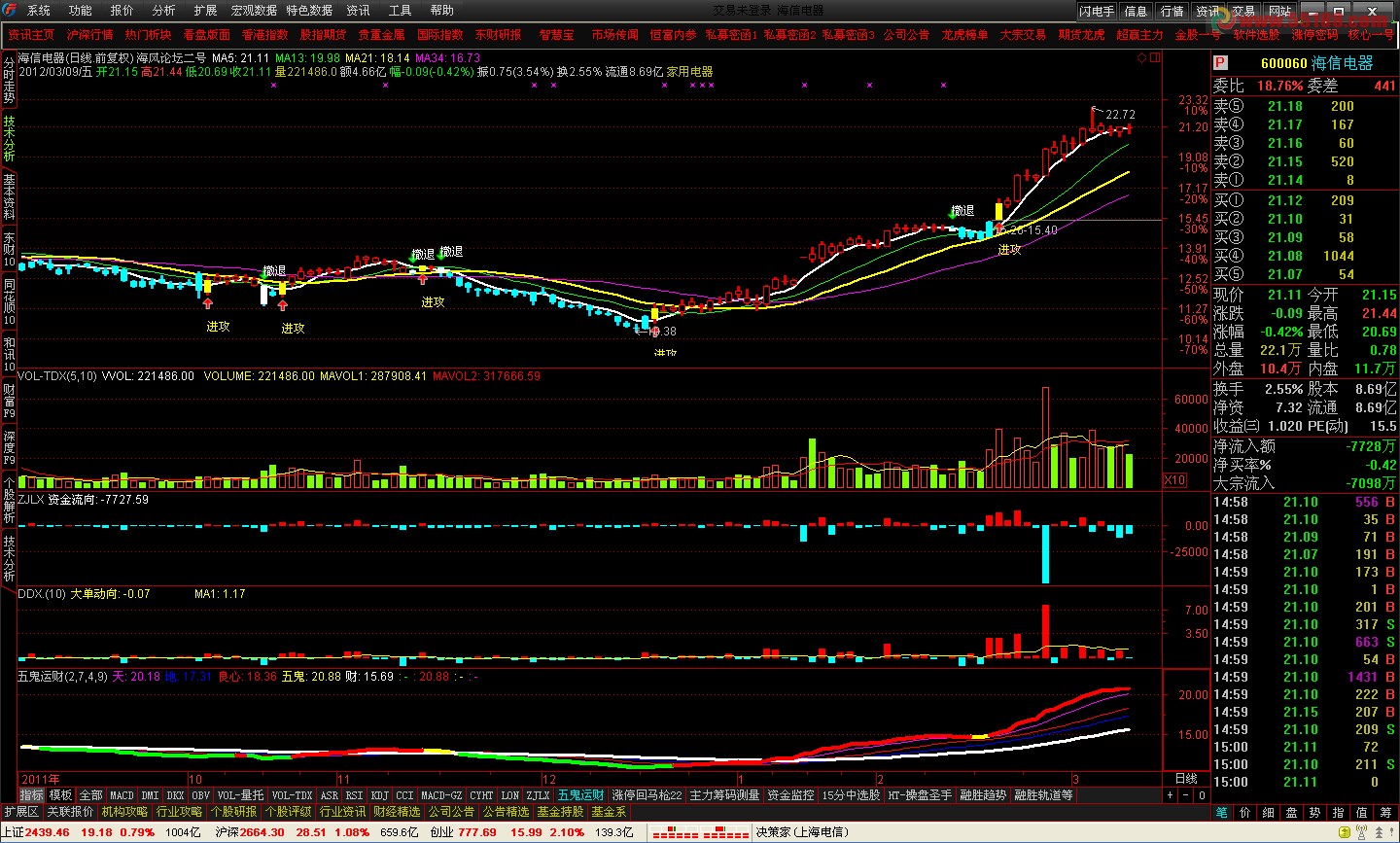
Task: Click the diamond marker icon above the chart
Action: click(1141, 58)
